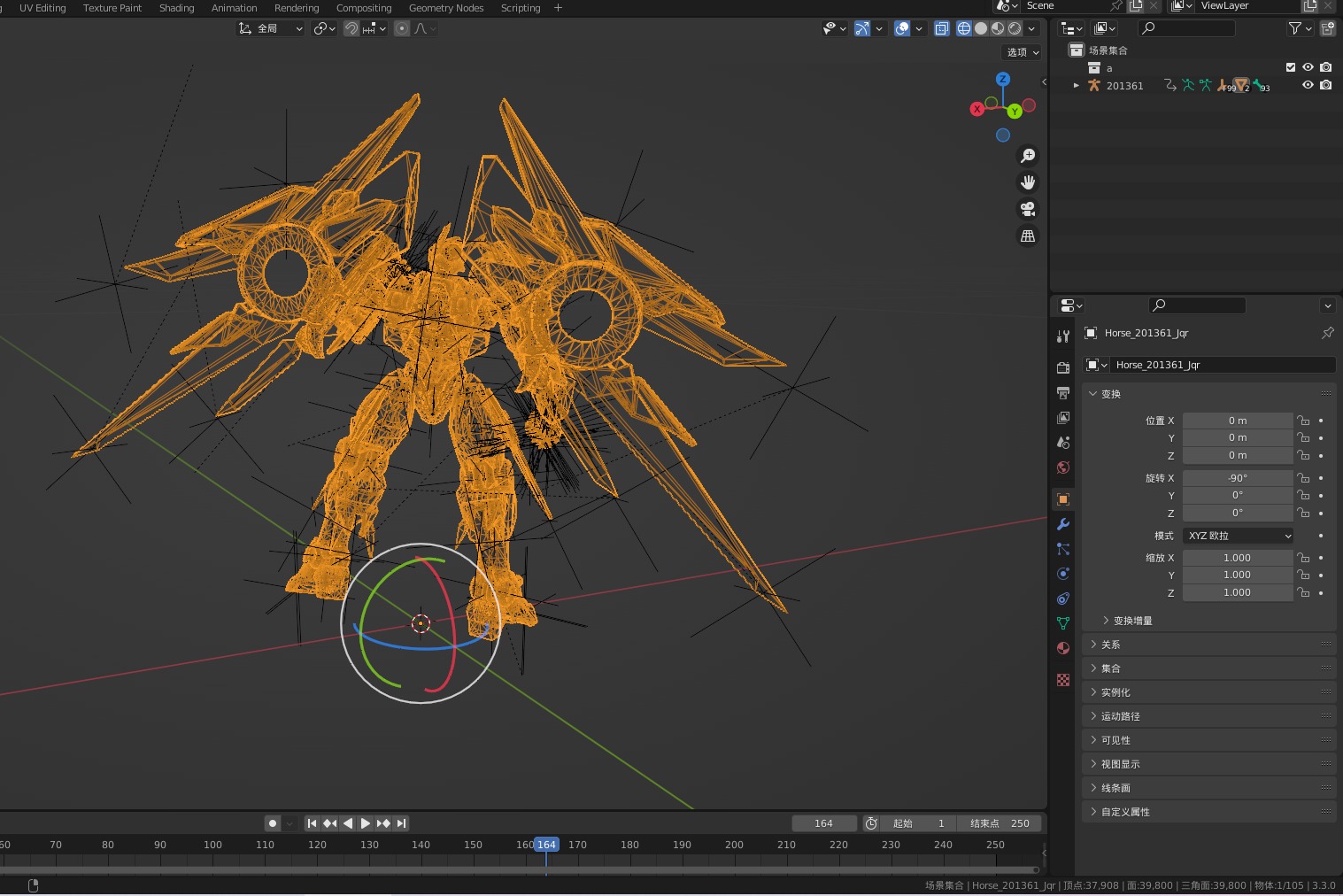Switch to the Animation workspace tab
Image resolution: width=1343 pixels, height=896 pixels.
pyautogui.click(x=234, y=8)
